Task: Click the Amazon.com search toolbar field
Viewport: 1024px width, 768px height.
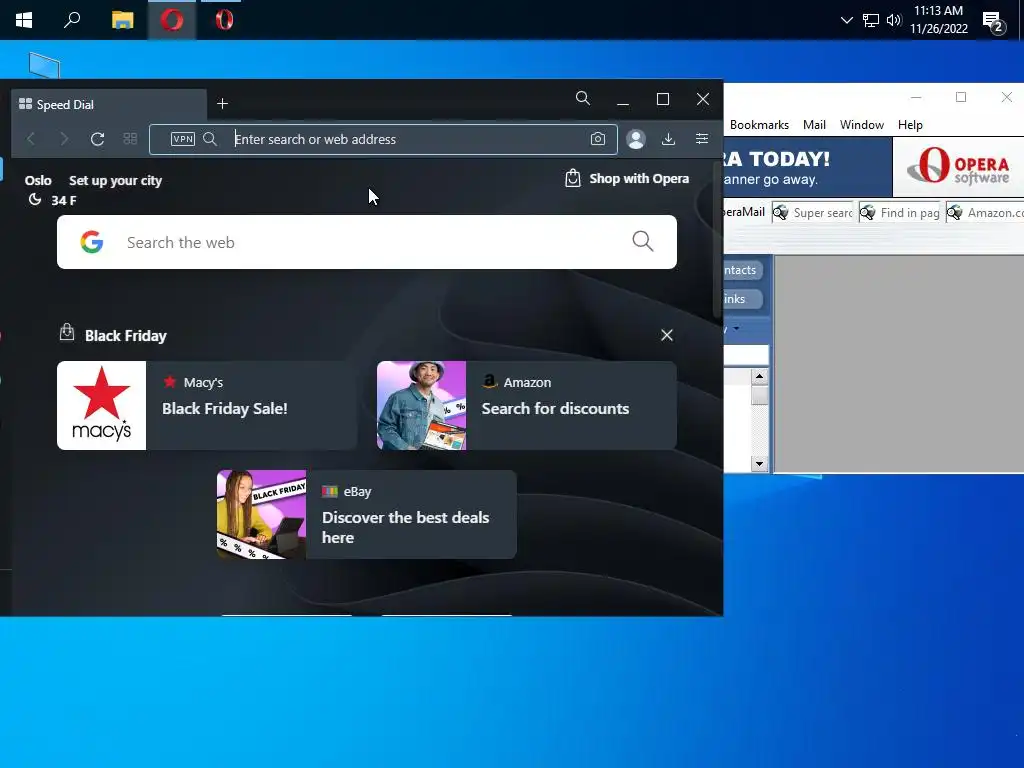Action: [x=985, y=213]
